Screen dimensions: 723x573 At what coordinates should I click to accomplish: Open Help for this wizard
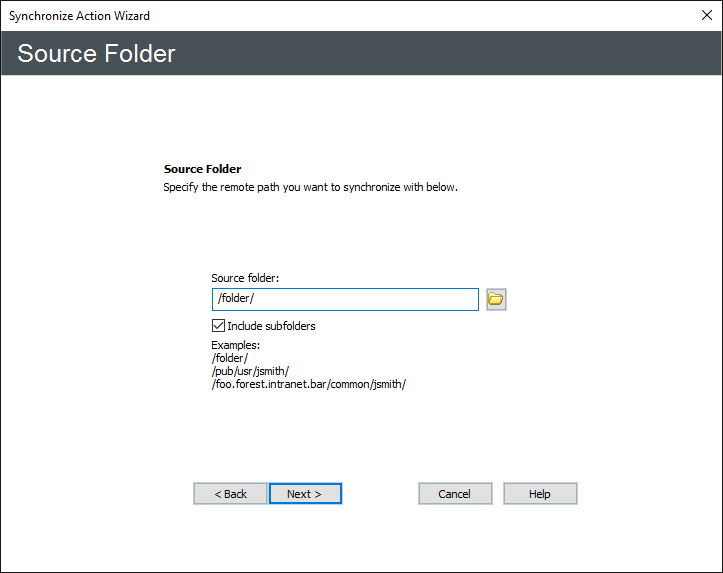click(540, 494)
